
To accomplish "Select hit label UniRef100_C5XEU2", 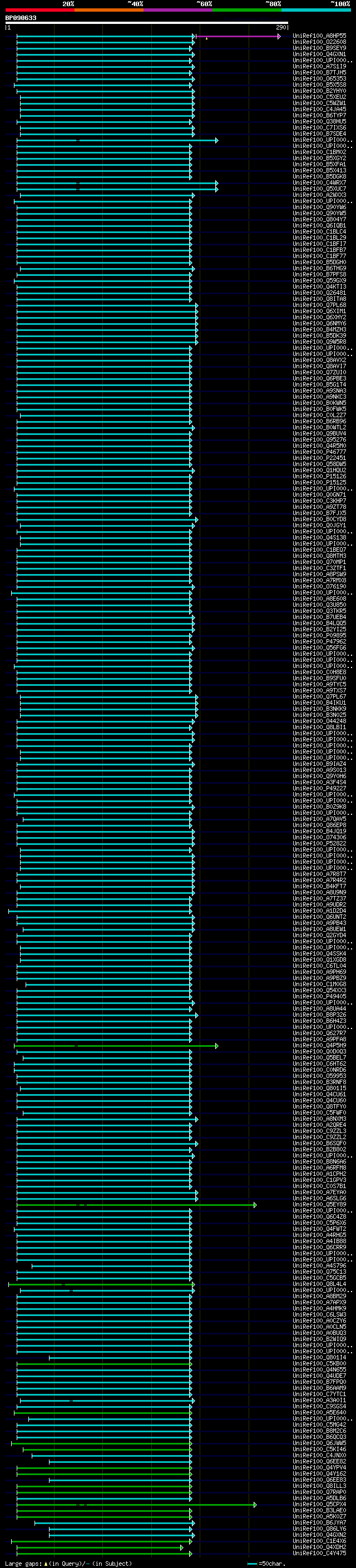I will (319, 97).
